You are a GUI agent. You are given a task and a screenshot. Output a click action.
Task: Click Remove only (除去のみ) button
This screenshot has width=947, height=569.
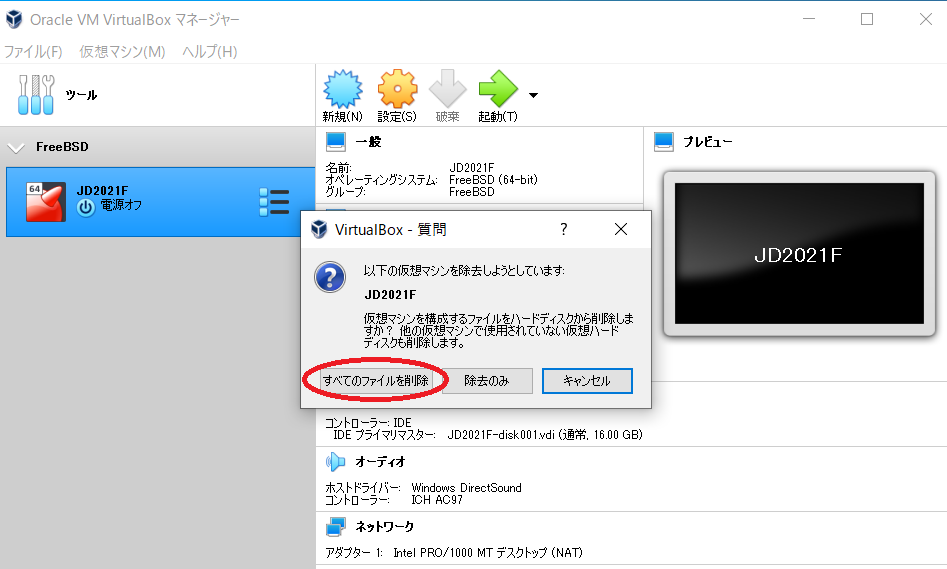(x=487, y=381)
